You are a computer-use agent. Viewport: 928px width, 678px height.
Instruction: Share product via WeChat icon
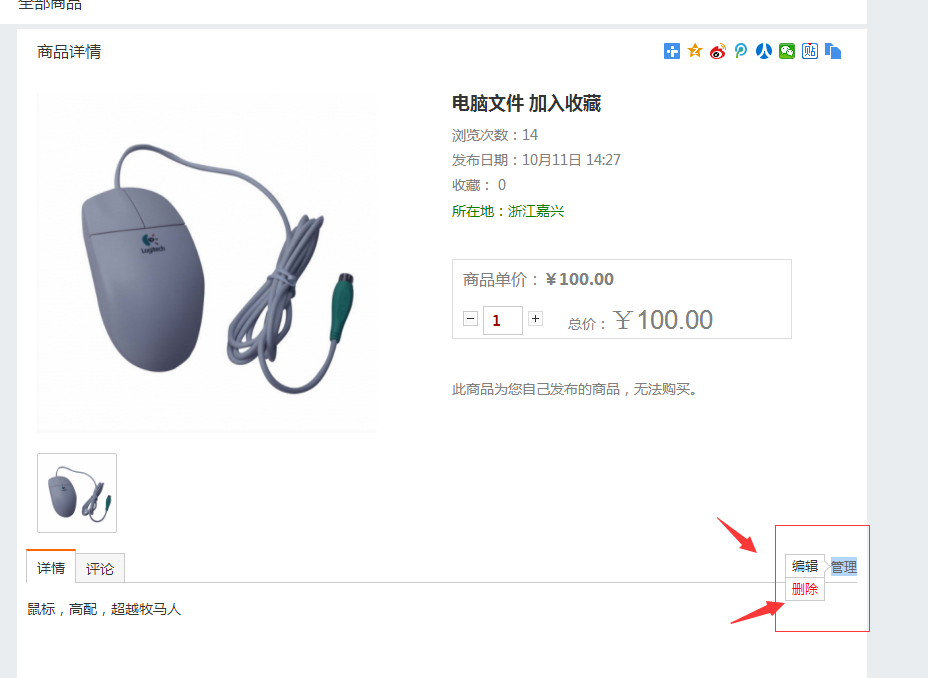pyautogui.click(x=787, y=51)
